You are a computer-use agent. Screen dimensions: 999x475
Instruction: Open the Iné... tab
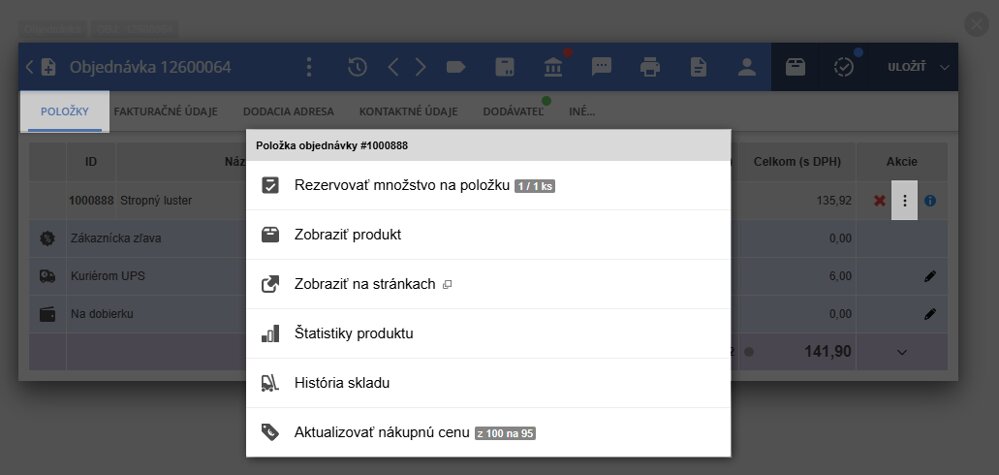tap(582, 111)
